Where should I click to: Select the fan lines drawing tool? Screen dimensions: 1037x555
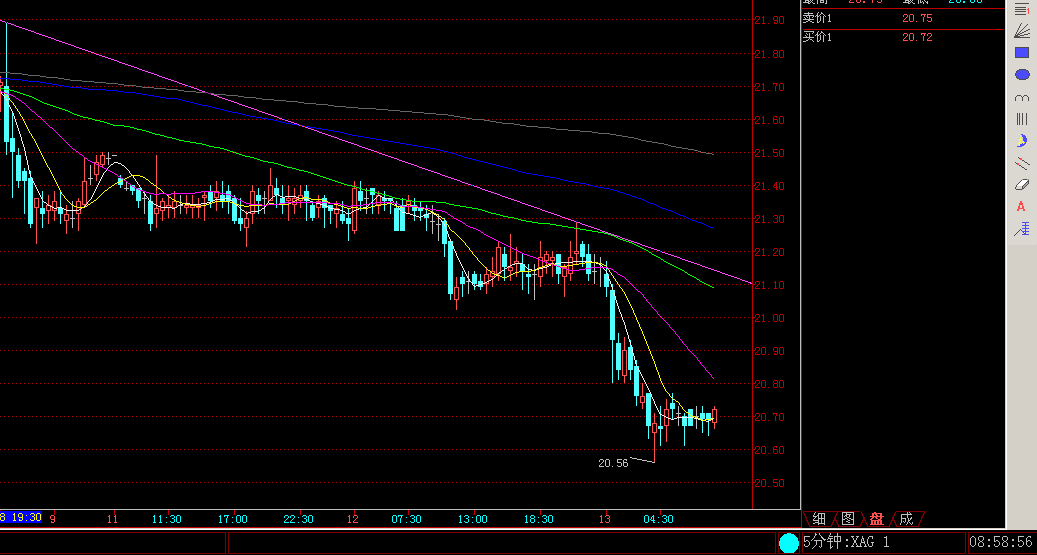1021,31
